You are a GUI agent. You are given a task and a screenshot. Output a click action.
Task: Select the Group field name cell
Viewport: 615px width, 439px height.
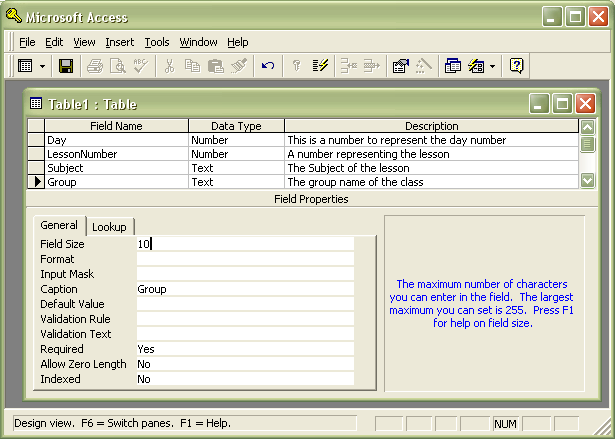pos(116,182)
